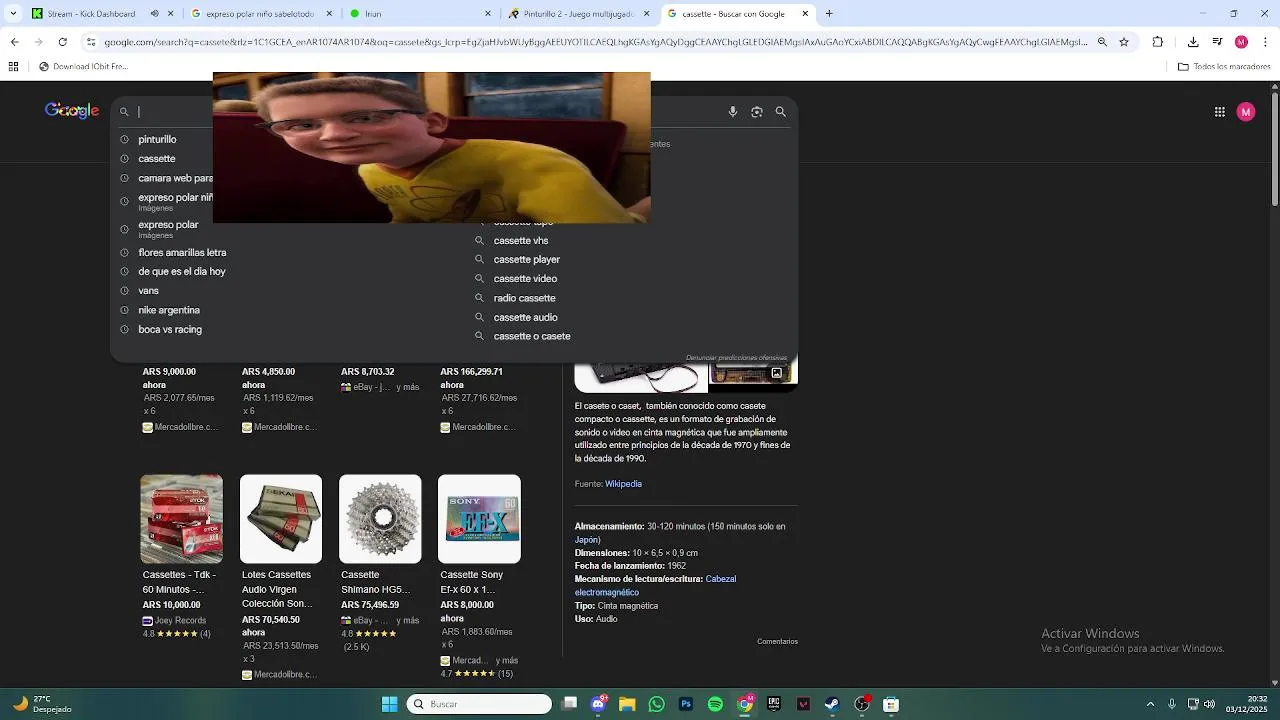Image resolution: width=1280 pixels, height=720 pixels.
Task: Pick the 'nike argentina' suggestion
Action: [x=169, y=310]
